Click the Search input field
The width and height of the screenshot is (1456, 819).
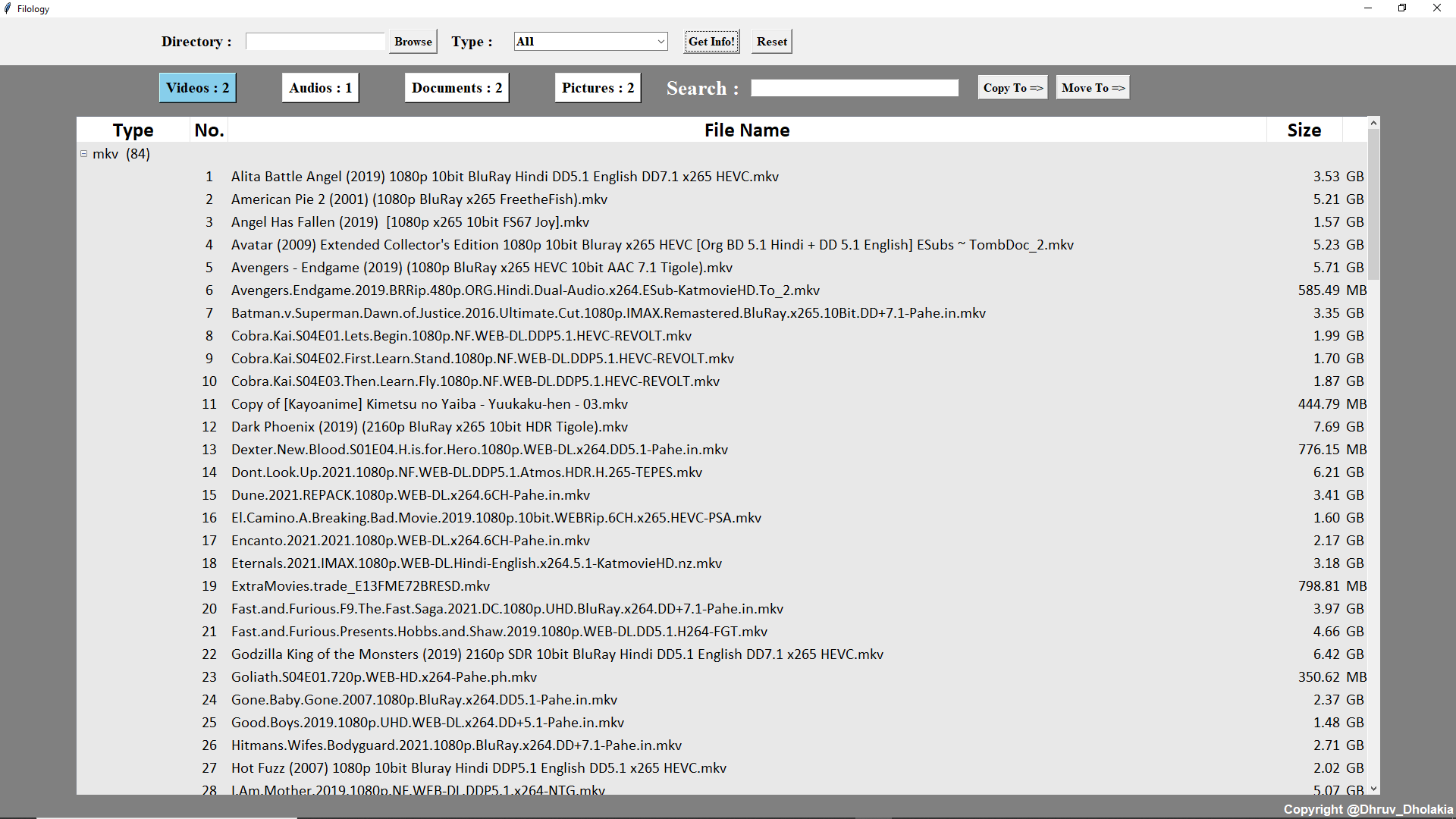click(854, 88)
